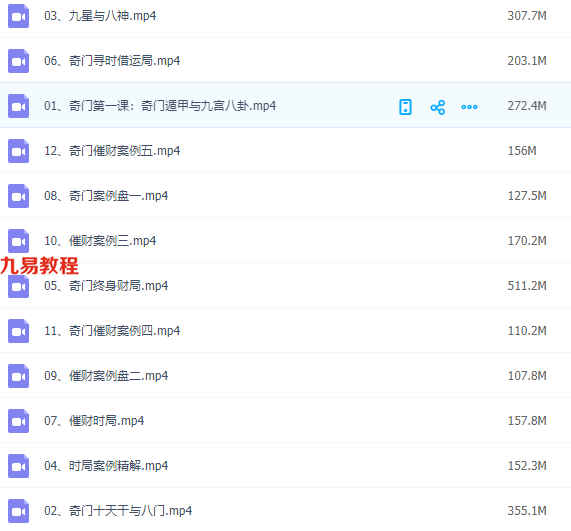
Task: Click video icon for 12、奇门催财案例五.mp4
Action: (18, 151)
